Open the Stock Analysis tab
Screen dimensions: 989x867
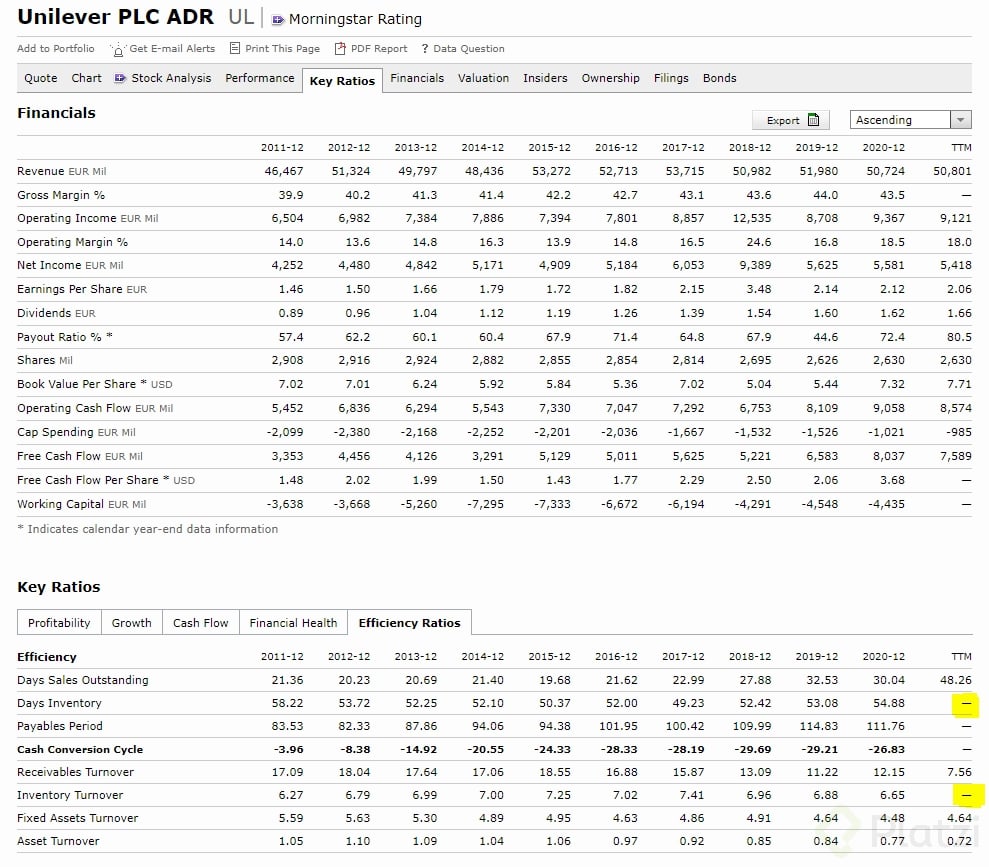point(171,78)
